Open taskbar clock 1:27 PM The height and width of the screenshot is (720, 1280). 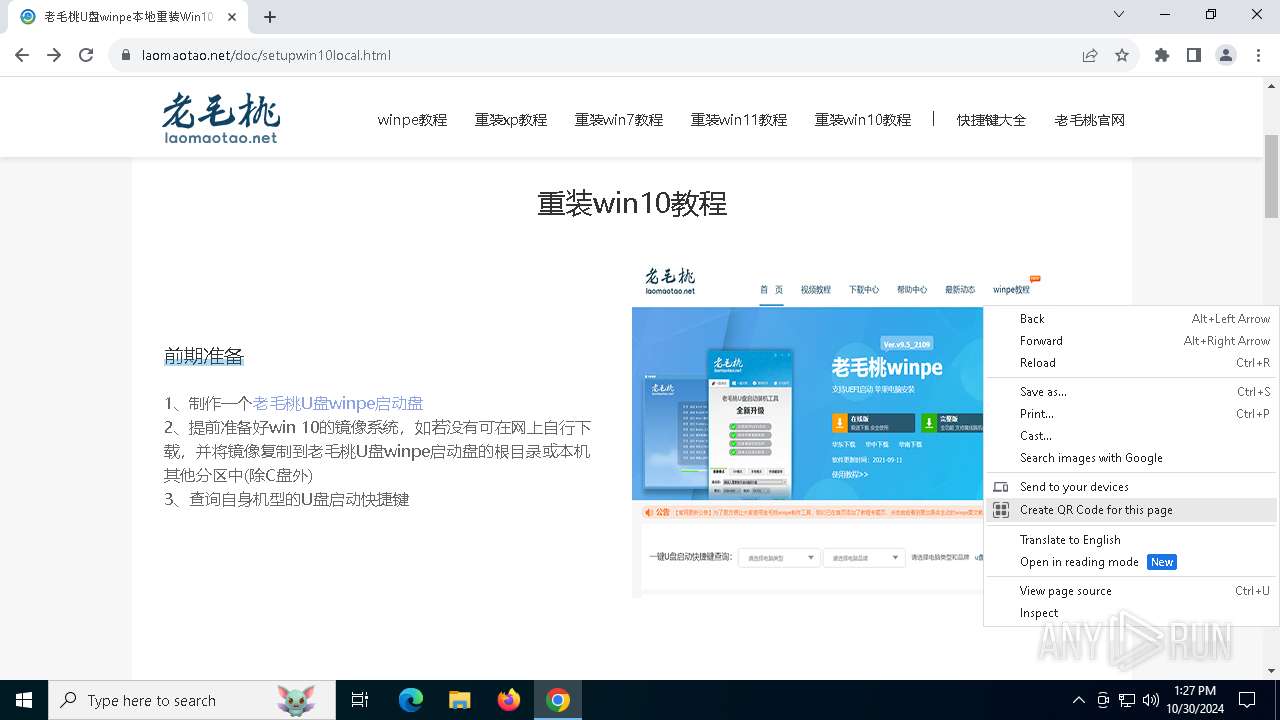tap(1194, 700)
